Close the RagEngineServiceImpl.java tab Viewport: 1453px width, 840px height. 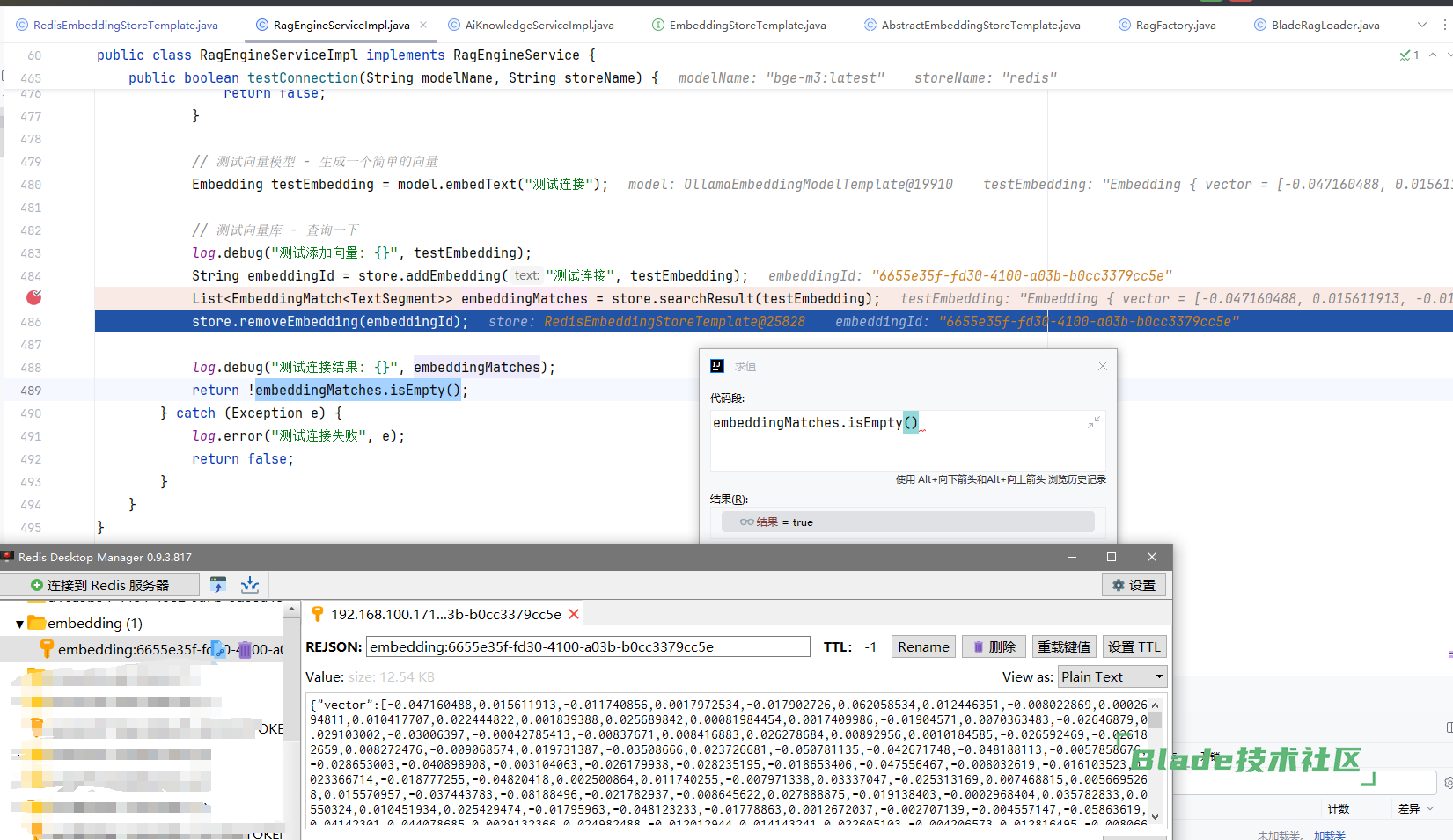click(423, 25)
